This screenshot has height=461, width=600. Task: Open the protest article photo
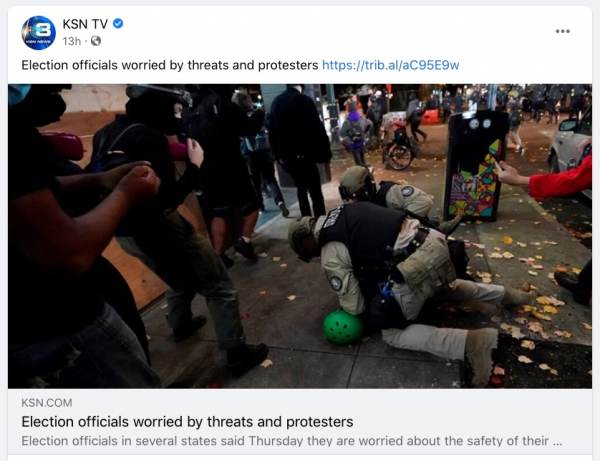[300, 236]
